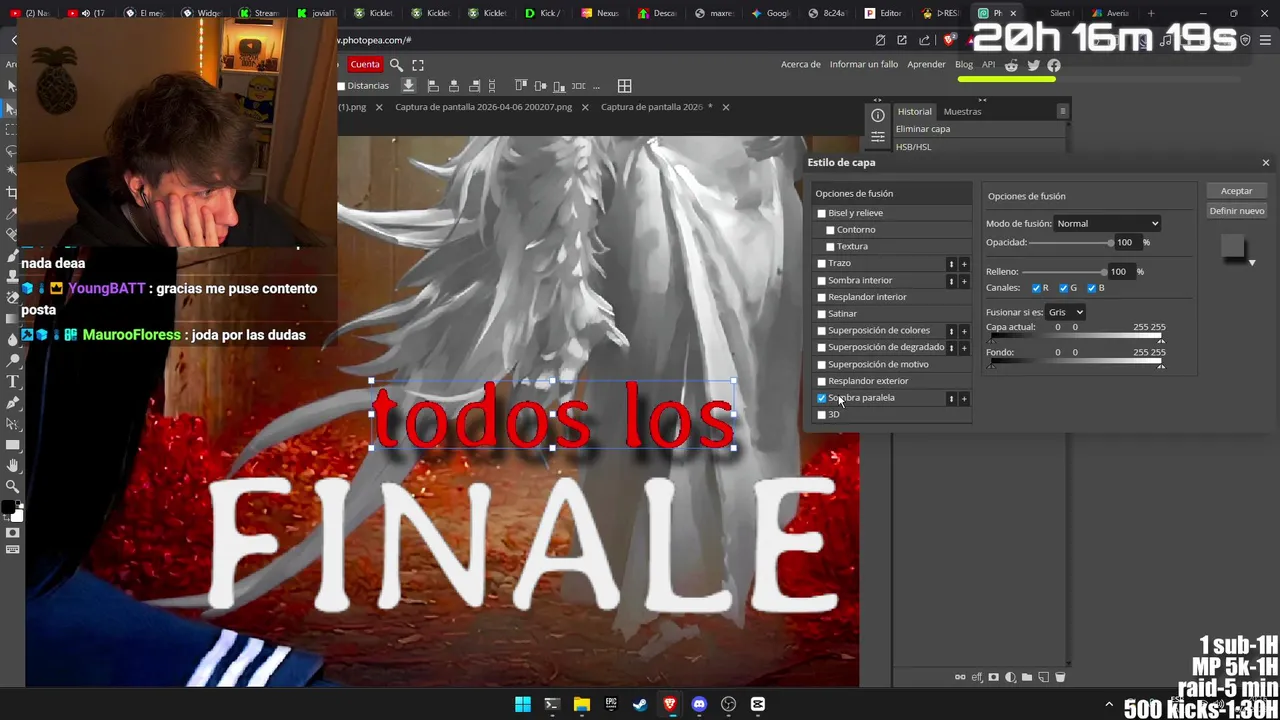Screen dimensions: 1280x720
Task: Click the download/export arrow icon in options bar
Action: click(408, 86)
